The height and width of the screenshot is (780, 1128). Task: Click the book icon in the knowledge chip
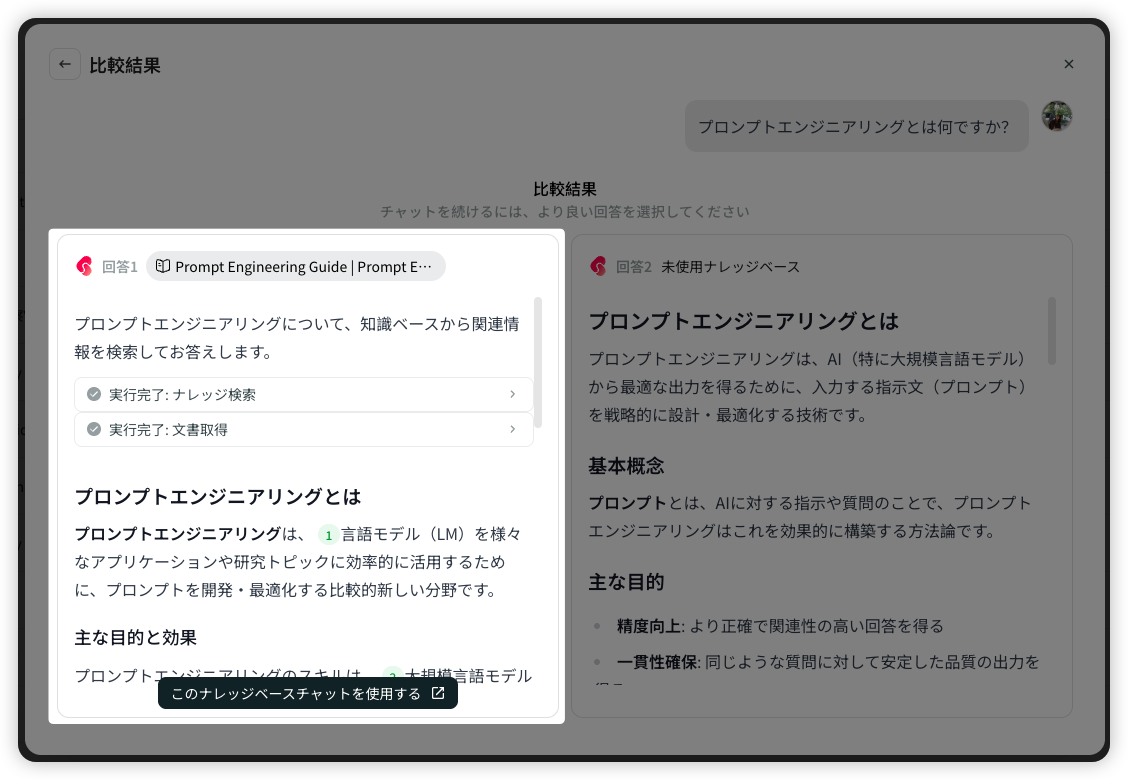pyautogui.click(x=163, y=266)
